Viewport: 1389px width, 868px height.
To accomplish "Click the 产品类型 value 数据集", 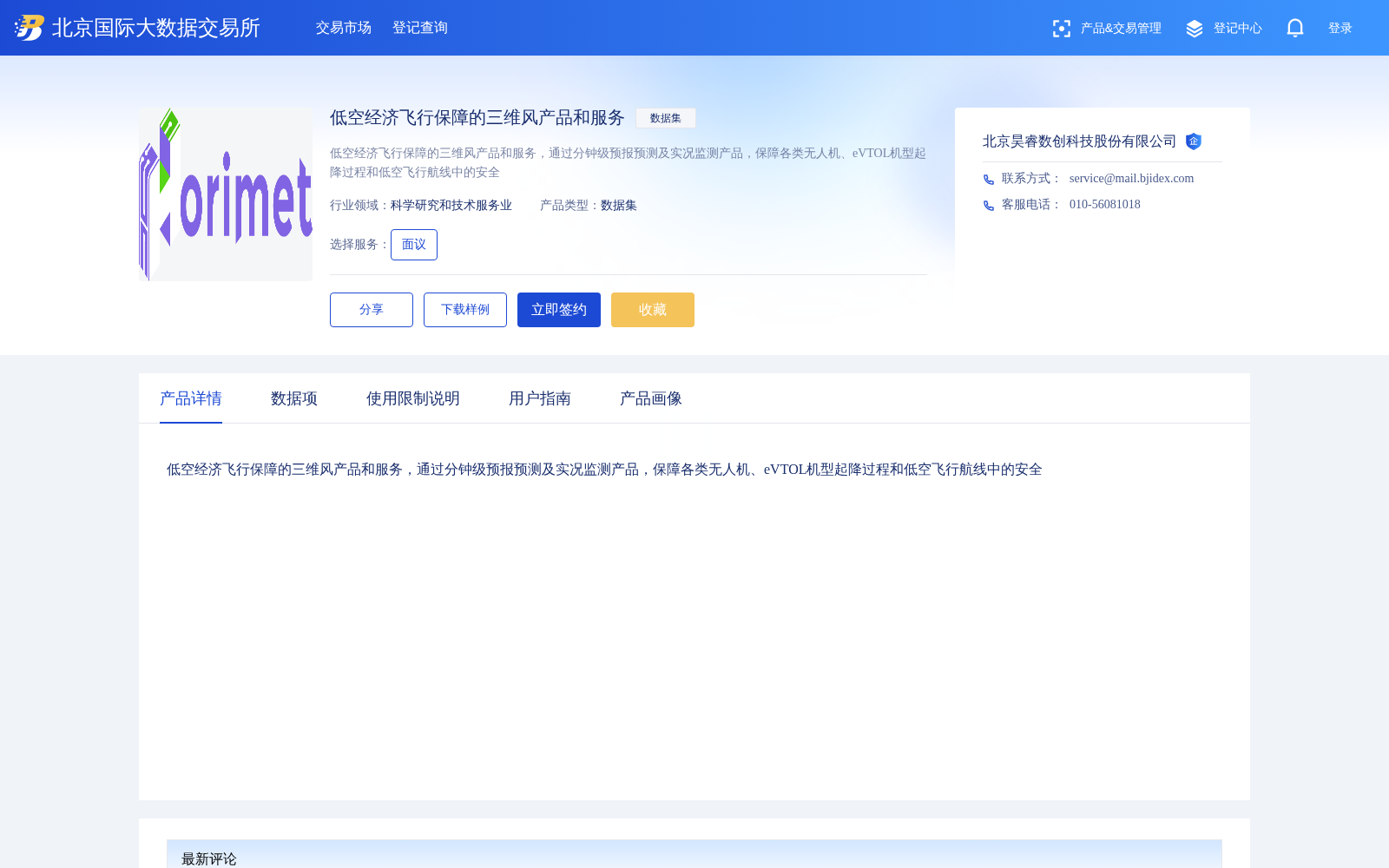I will click(619, 206).
